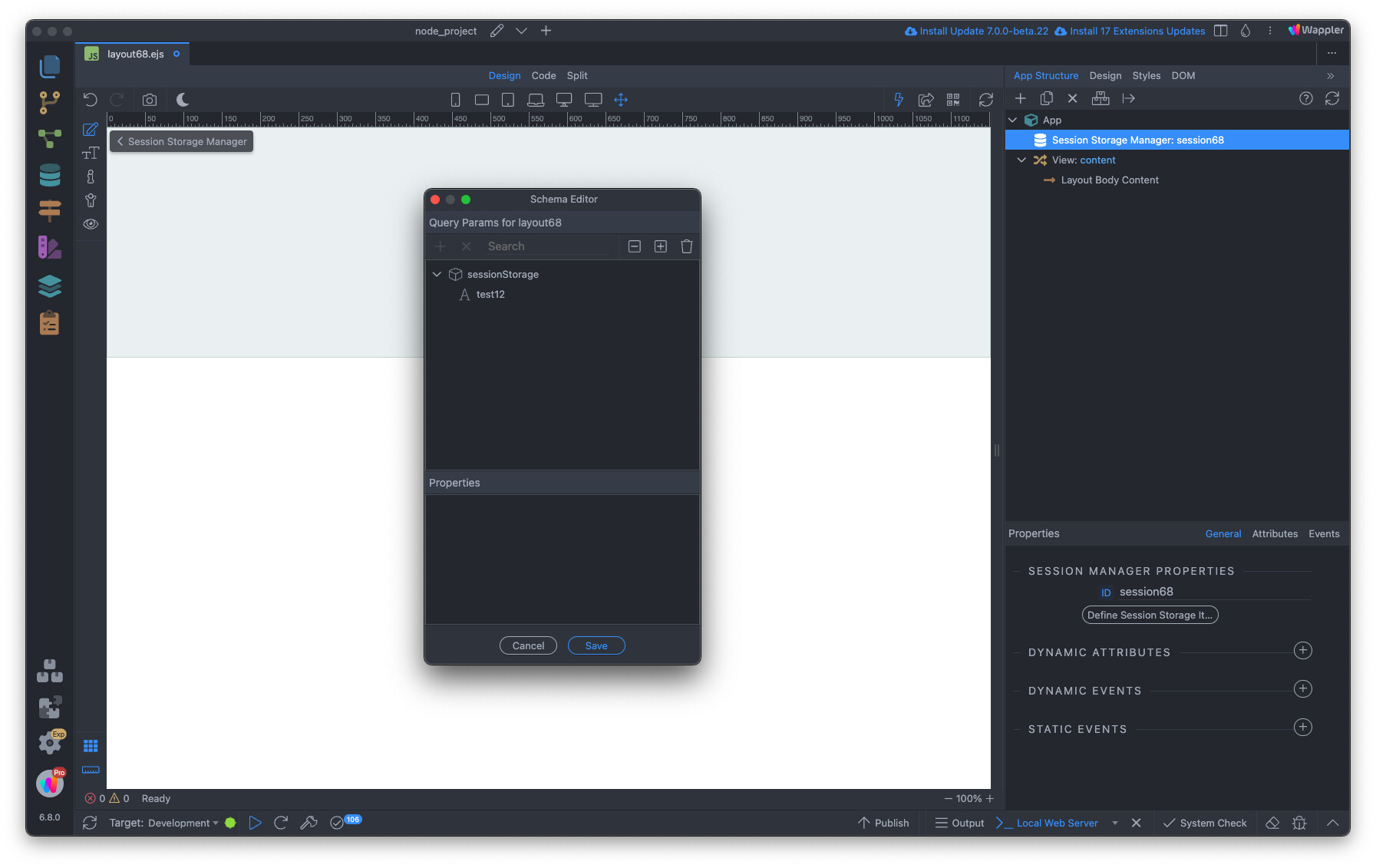Open the Styles panel tab

(x=1146, y=75)
